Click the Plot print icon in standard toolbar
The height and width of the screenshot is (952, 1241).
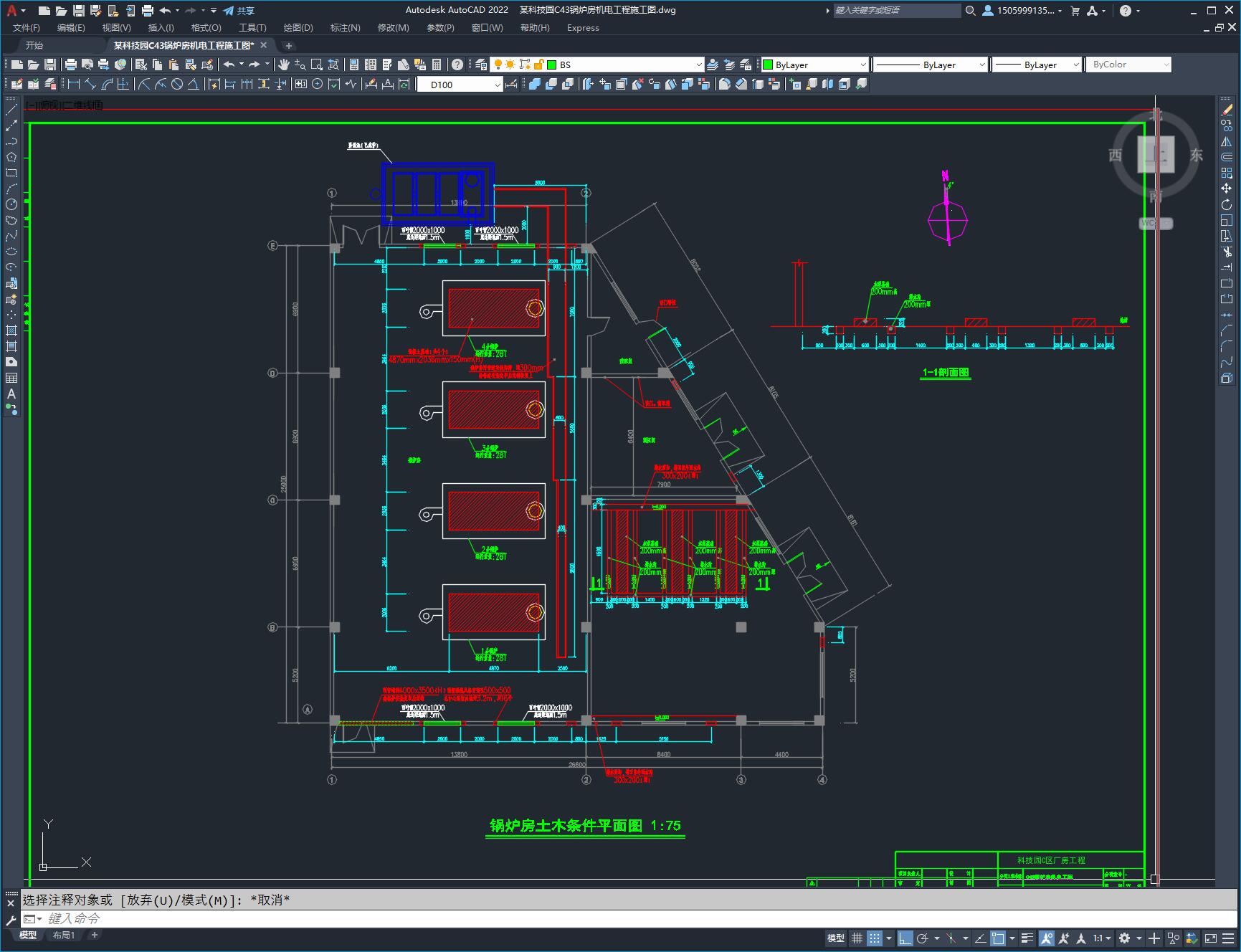click(70, 65)
